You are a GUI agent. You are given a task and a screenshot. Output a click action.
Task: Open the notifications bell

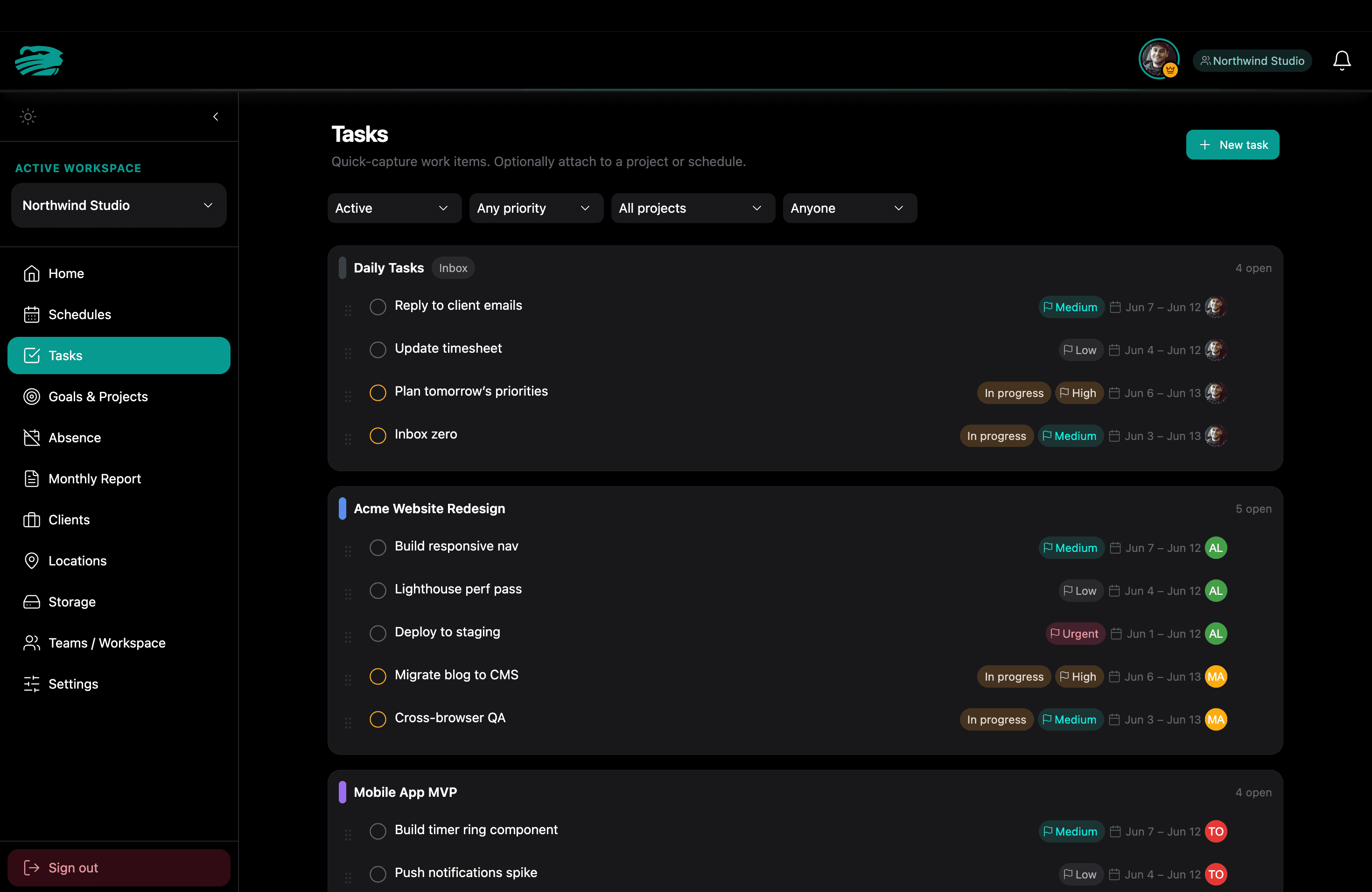click(1342, 61)
